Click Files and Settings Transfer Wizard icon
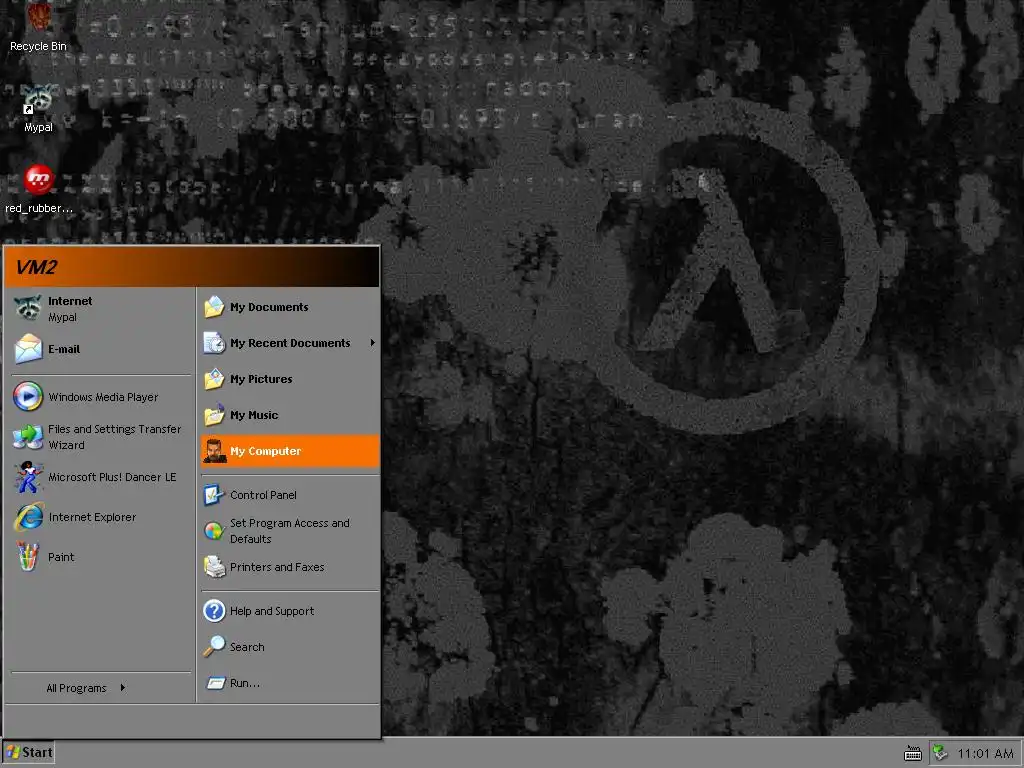Viewport: 1024px width, 768px height. tap(28, 436)
